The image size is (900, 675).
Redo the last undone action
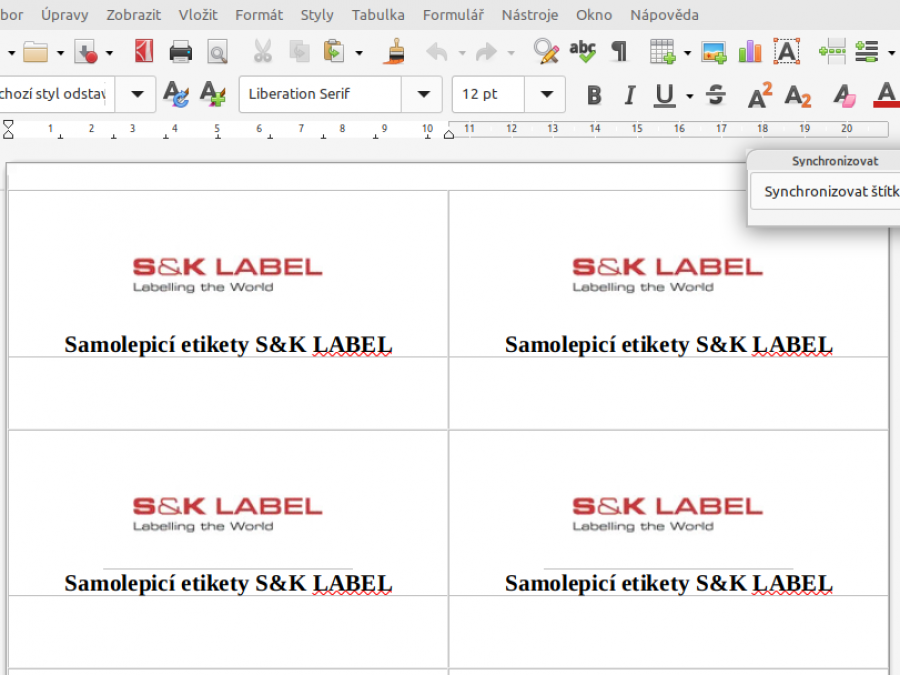pos(486,52)
